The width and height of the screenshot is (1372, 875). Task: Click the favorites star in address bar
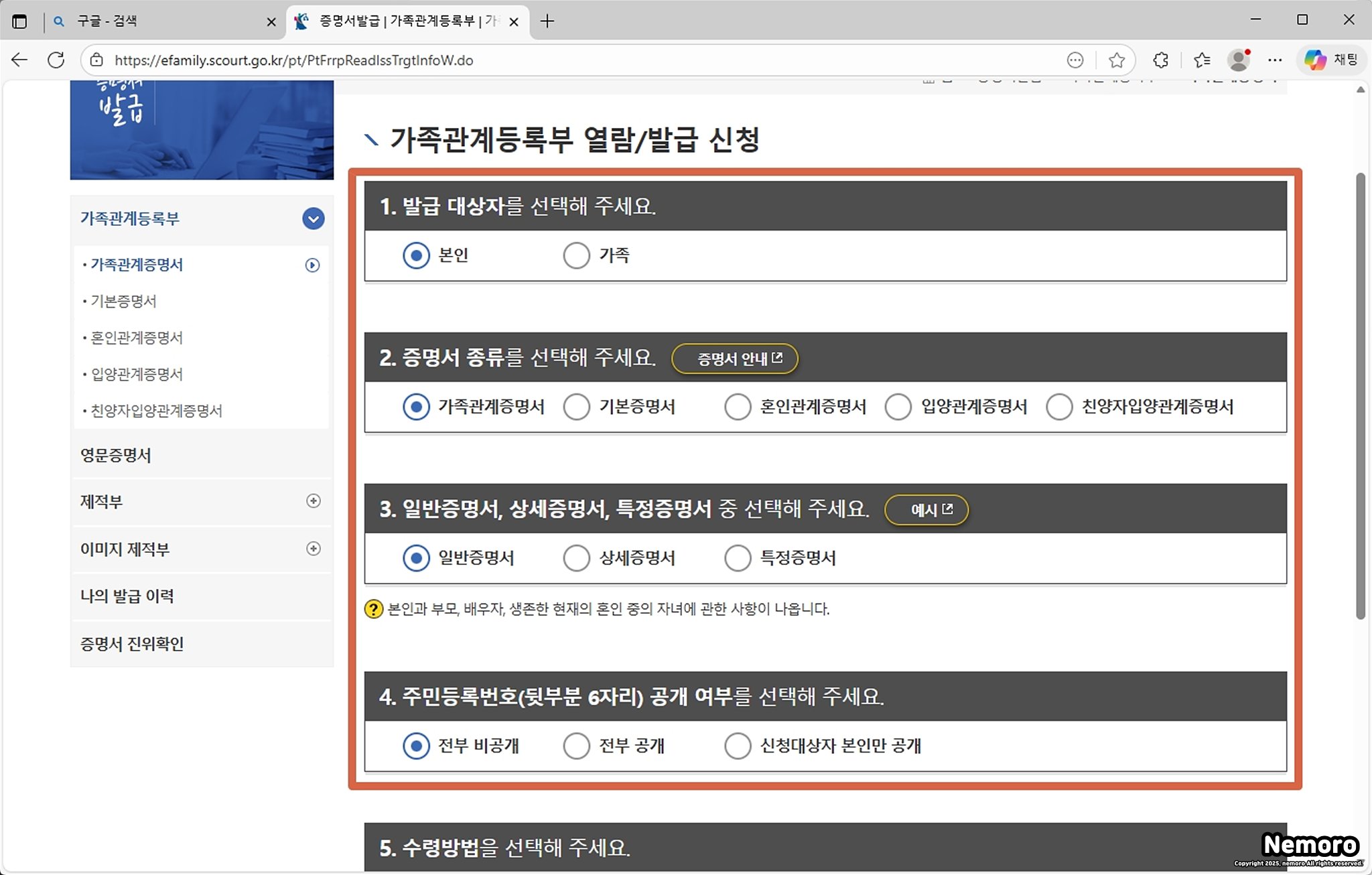click(1116, 60)
